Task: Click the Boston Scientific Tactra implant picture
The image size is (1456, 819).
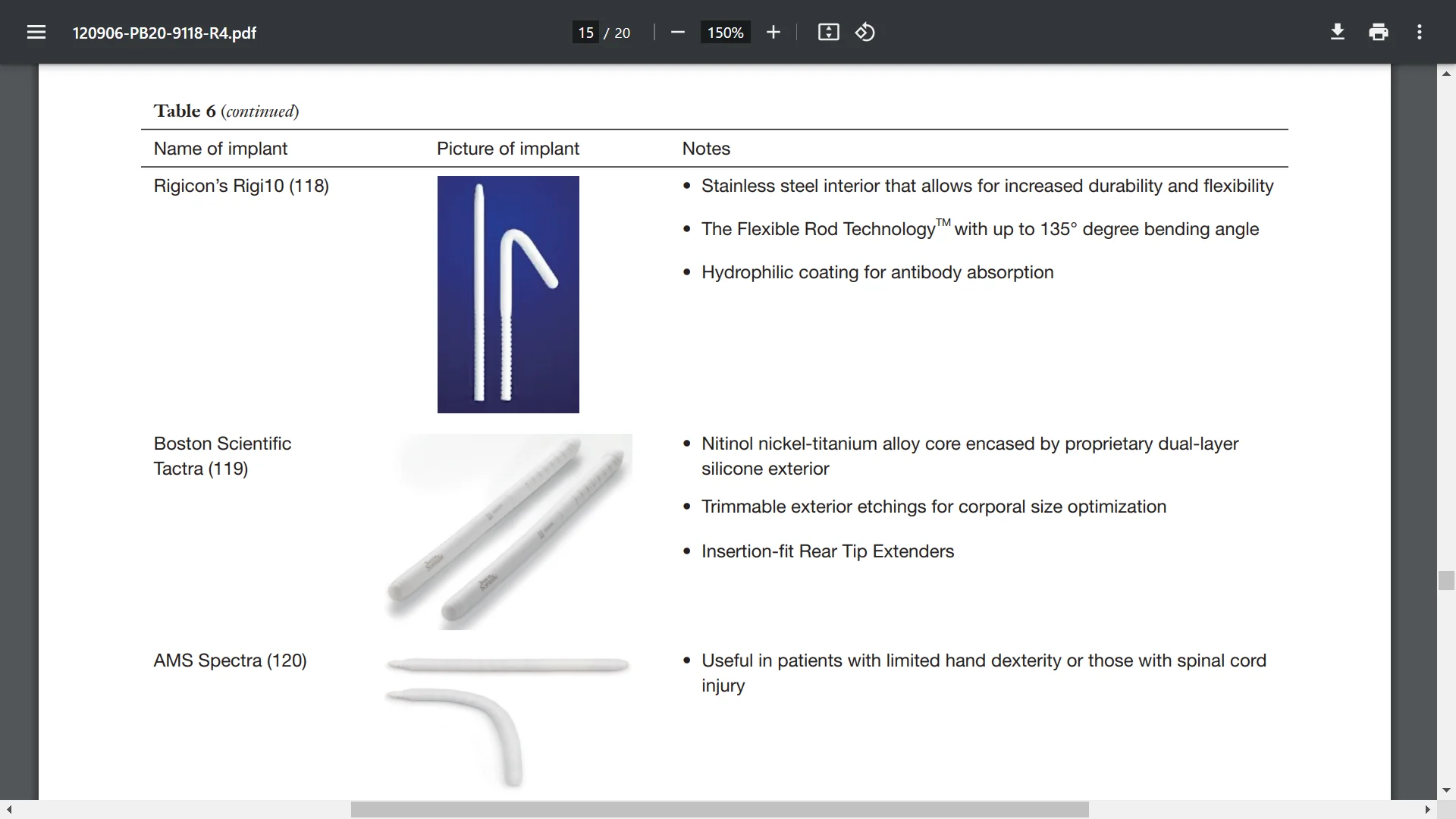Action: click(508, 532)
